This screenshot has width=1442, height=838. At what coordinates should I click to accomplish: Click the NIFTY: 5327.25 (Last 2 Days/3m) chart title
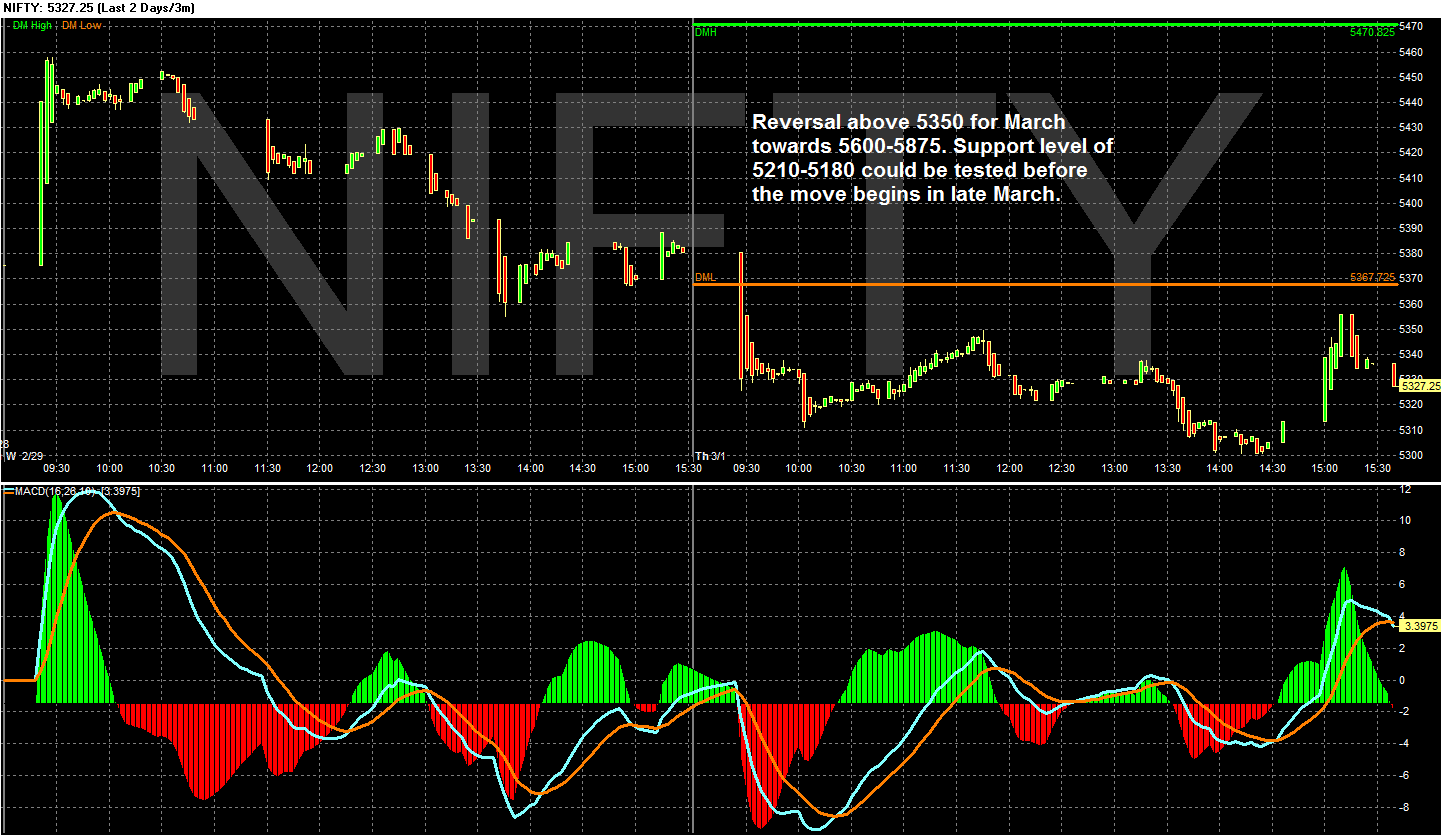[100, 8]
